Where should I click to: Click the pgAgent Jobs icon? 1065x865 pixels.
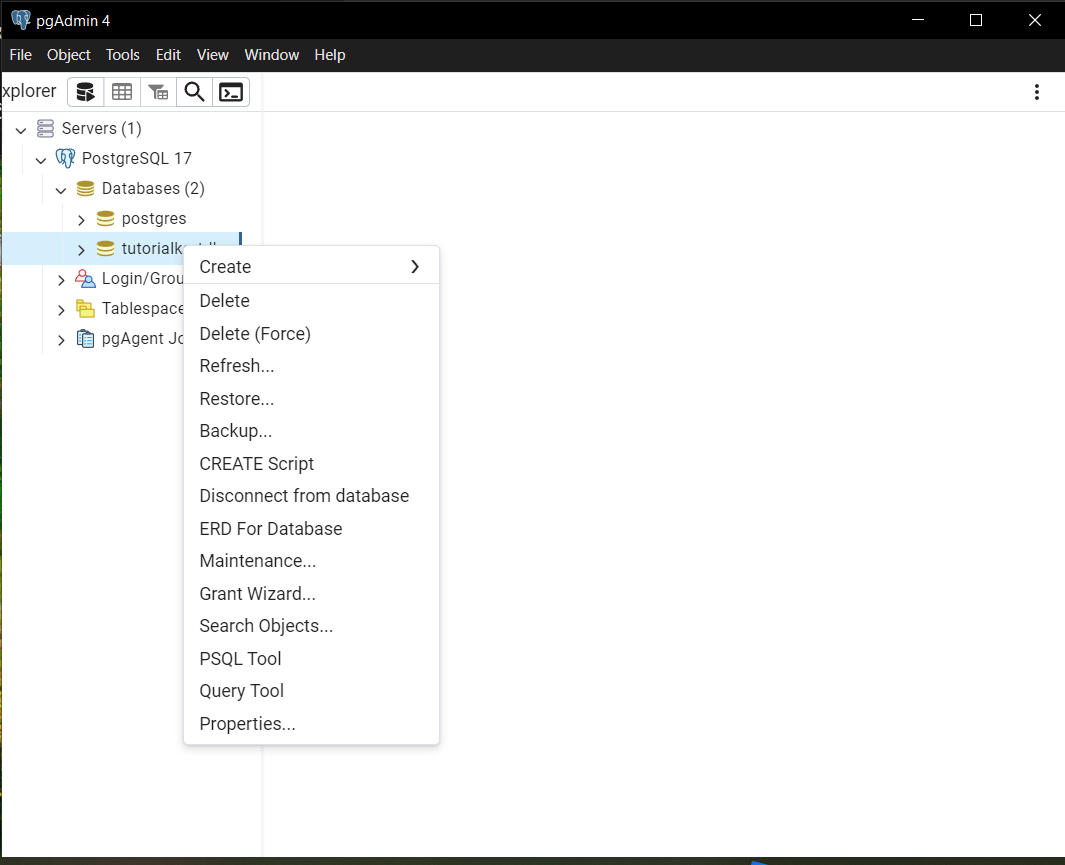(x=85, y=338)
